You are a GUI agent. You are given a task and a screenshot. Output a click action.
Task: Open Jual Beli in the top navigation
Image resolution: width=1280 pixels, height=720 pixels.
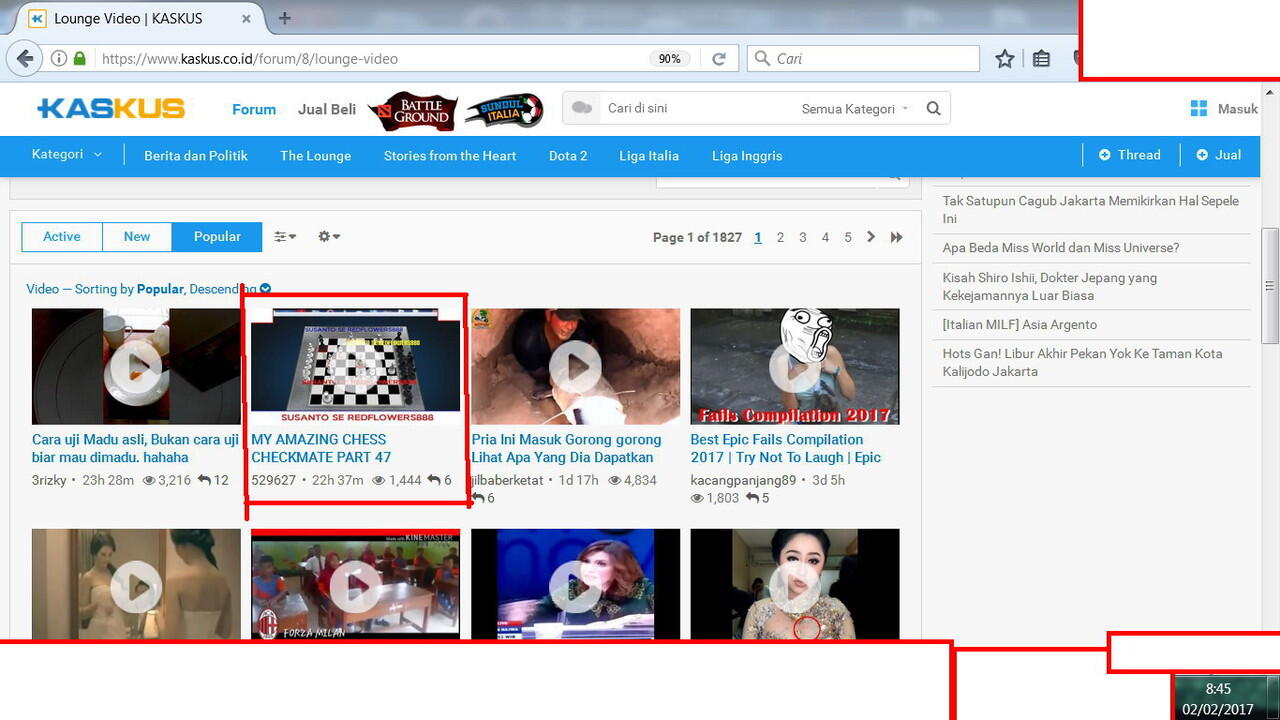(x=327, y=109)
